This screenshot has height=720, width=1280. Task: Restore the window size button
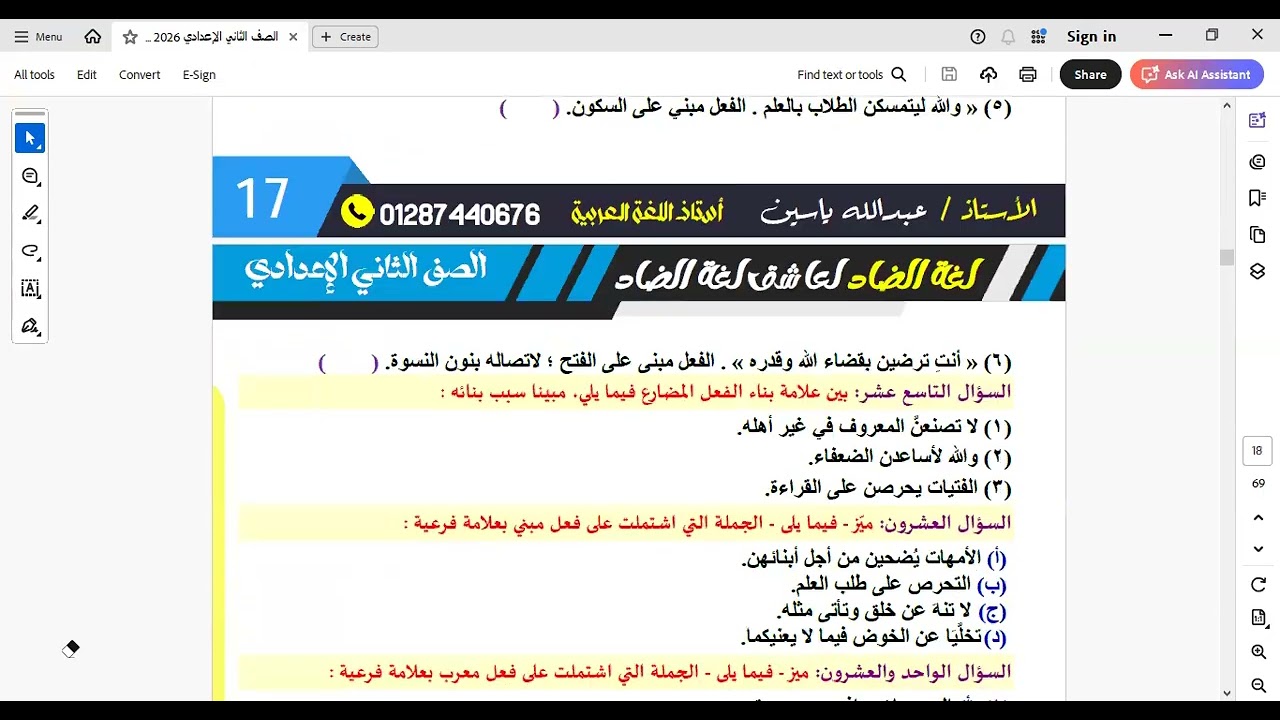pos(1212,35)
